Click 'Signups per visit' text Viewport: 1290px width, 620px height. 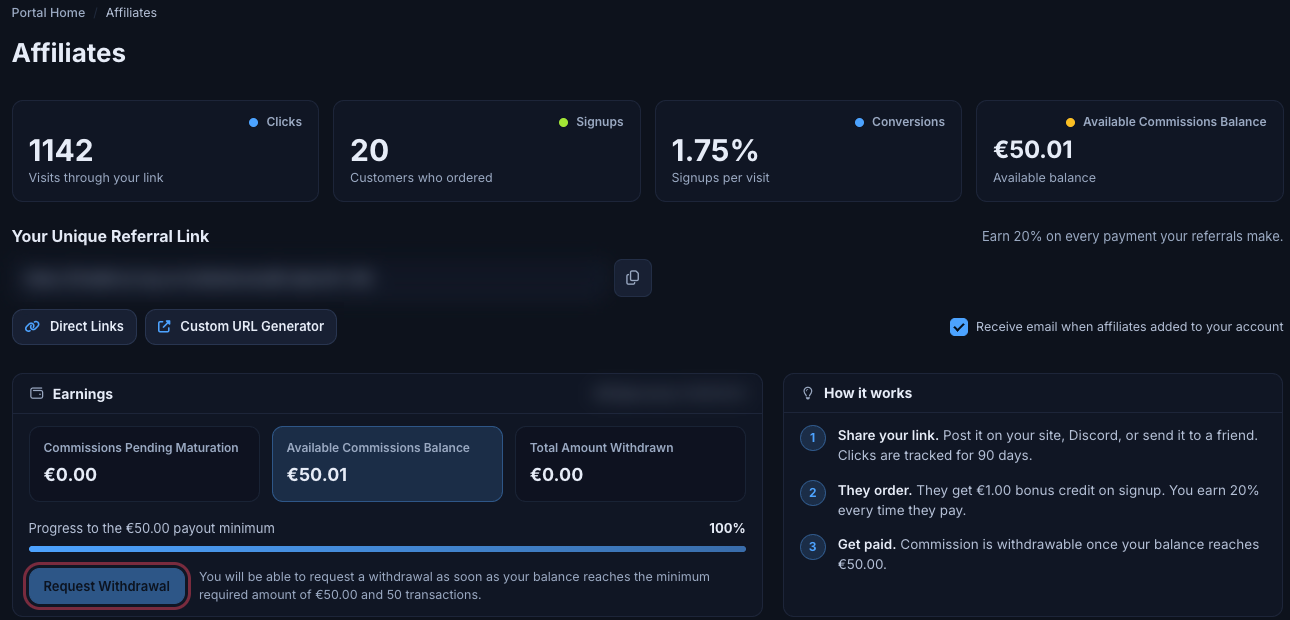[x=721, y=178]
